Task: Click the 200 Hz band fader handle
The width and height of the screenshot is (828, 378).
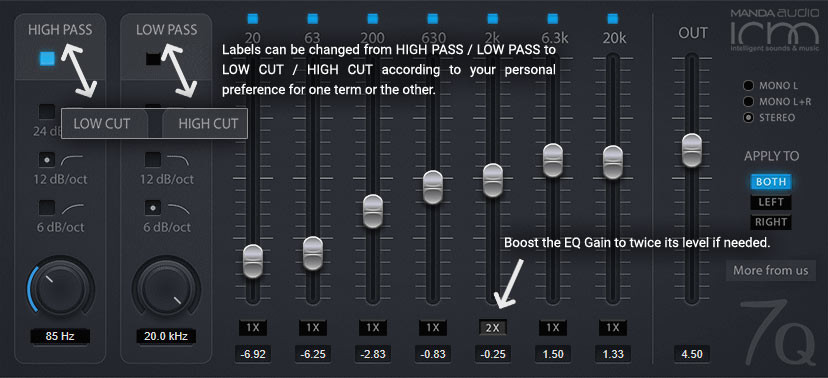Action: [x=373, y=212]
